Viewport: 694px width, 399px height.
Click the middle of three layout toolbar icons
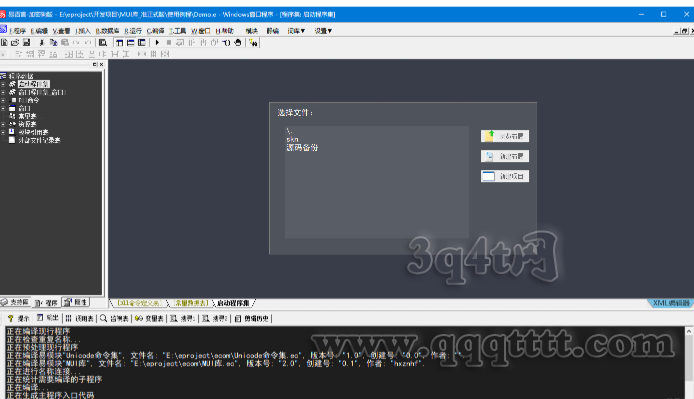click(131, 43)
